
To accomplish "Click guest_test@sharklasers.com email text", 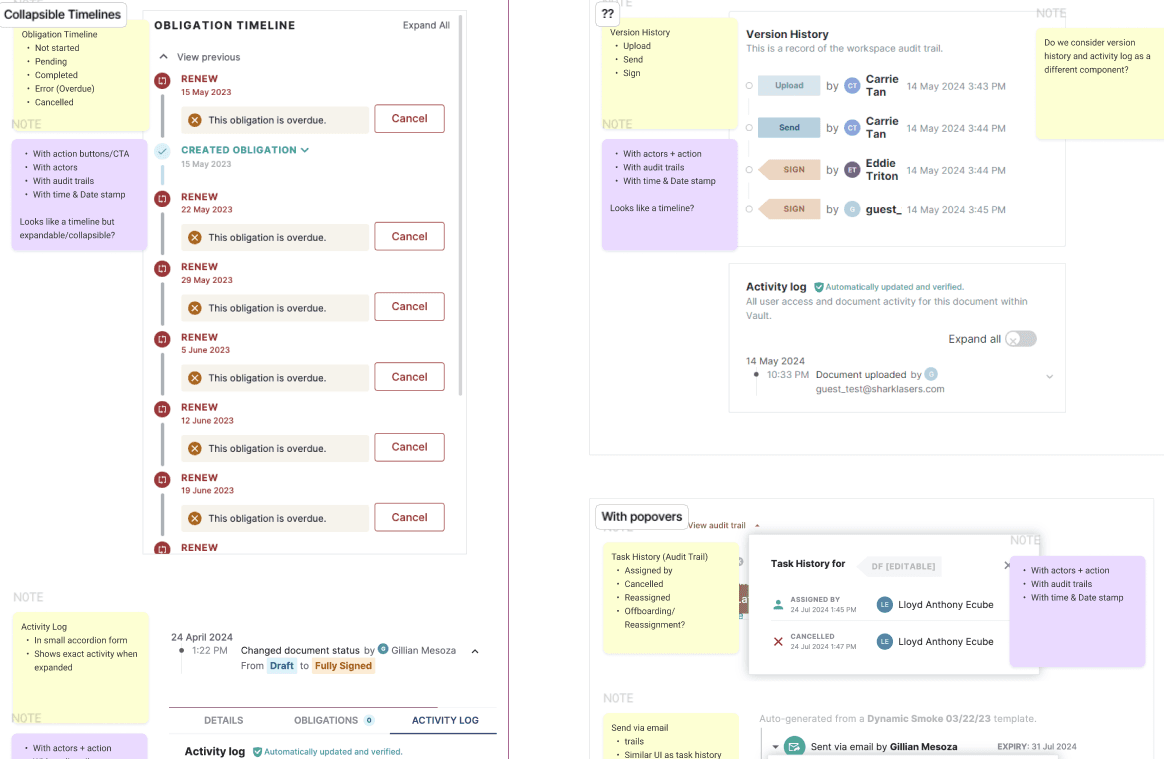I will (880, 388).
